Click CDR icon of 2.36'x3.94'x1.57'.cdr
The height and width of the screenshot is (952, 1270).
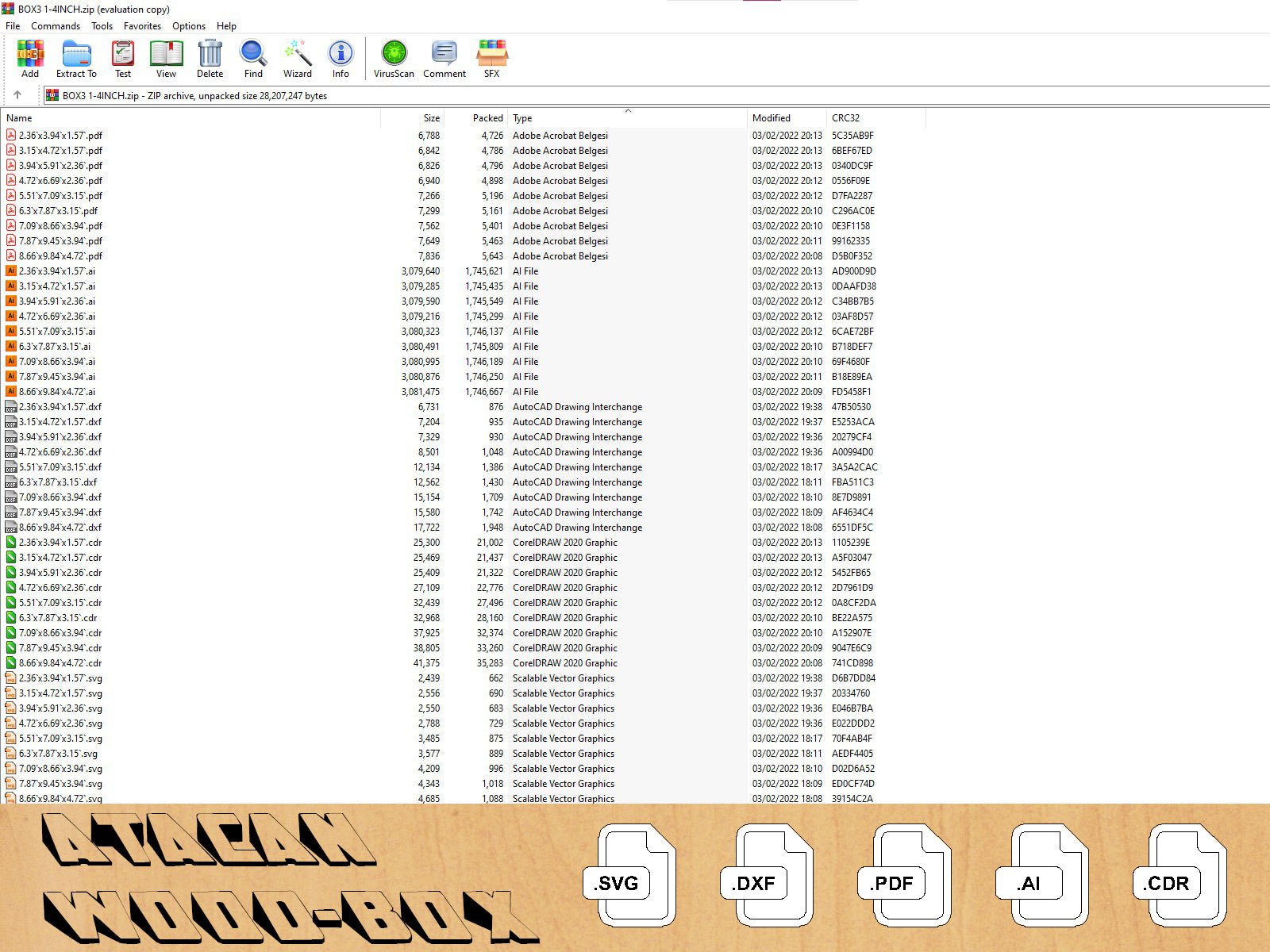(x=11, y=542)
